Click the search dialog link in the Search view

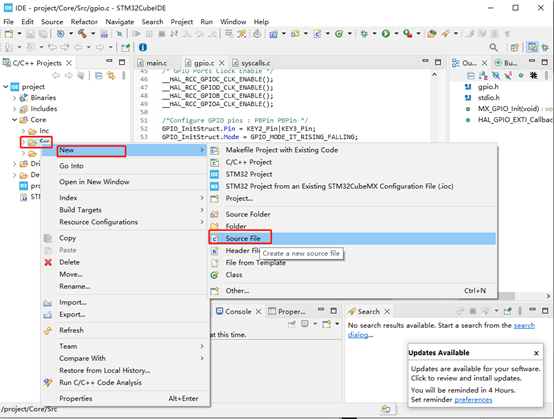(x=442, y=330)
